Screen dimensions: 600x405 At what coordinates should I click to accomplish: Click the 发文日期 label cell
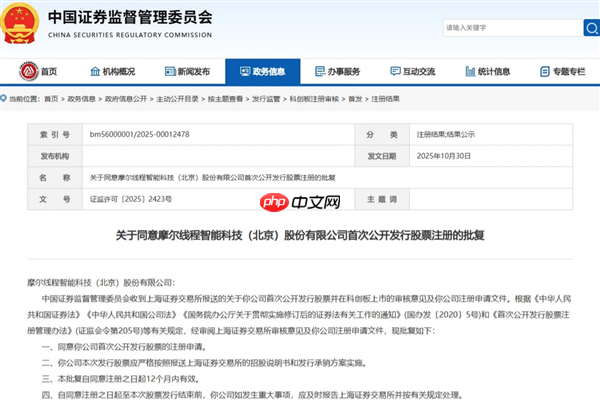point(382,156)
